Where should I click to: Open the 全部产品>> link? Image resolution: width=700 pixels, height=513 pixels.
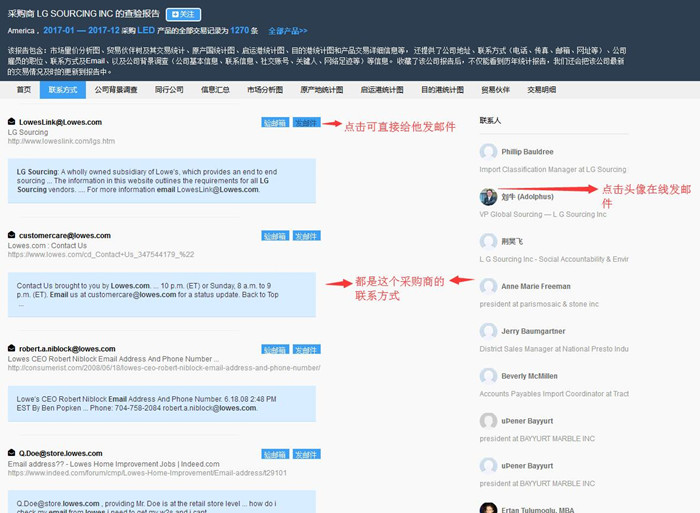[288, 31]
